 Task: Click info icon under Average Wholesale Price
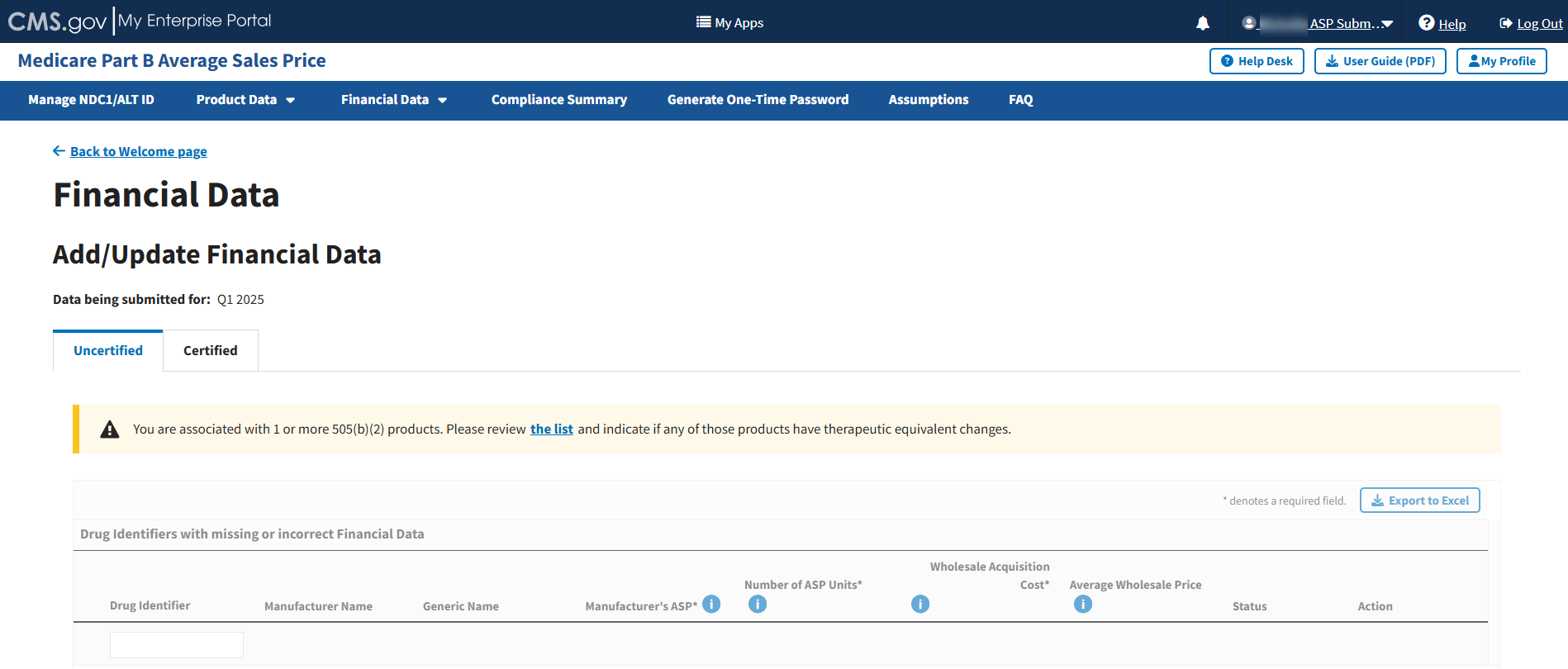tap(1082, 605)
